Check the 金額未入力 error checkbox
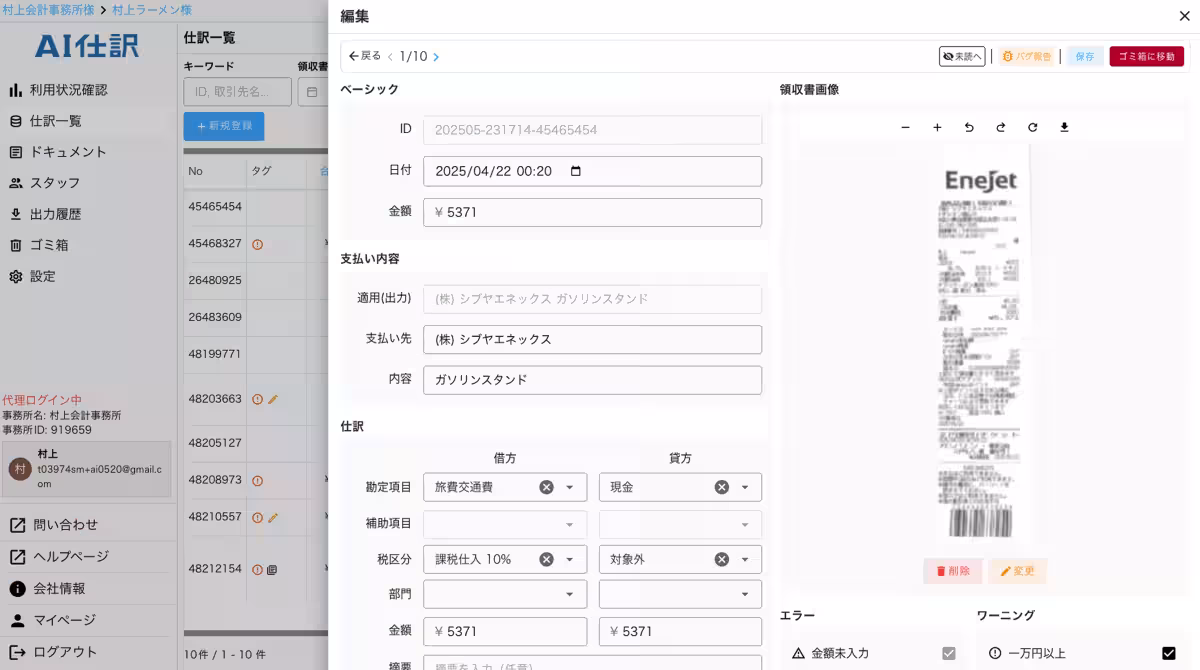This screenshot has height=670, width=1200. 948,653
